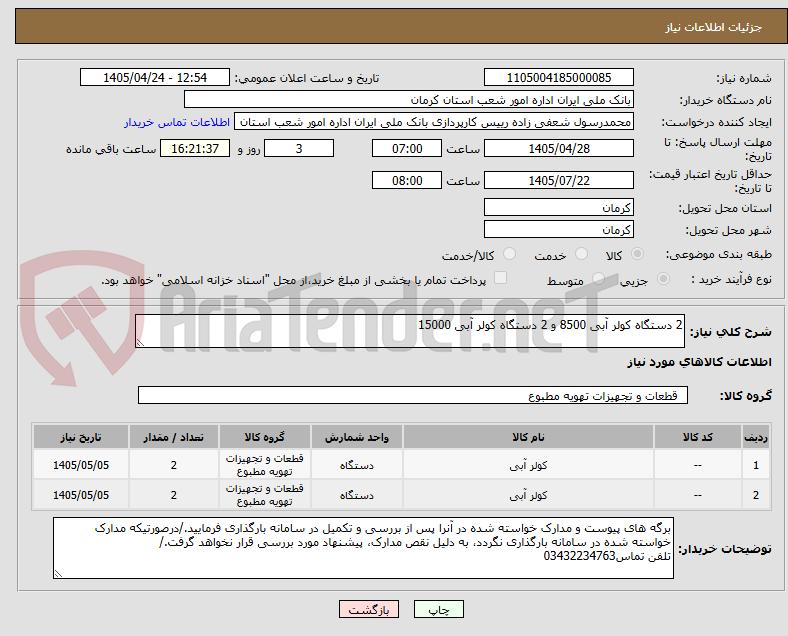Click the ردیف column header
Screen dimensions: 788x636
pyautogui.click(x=755, y=437)
